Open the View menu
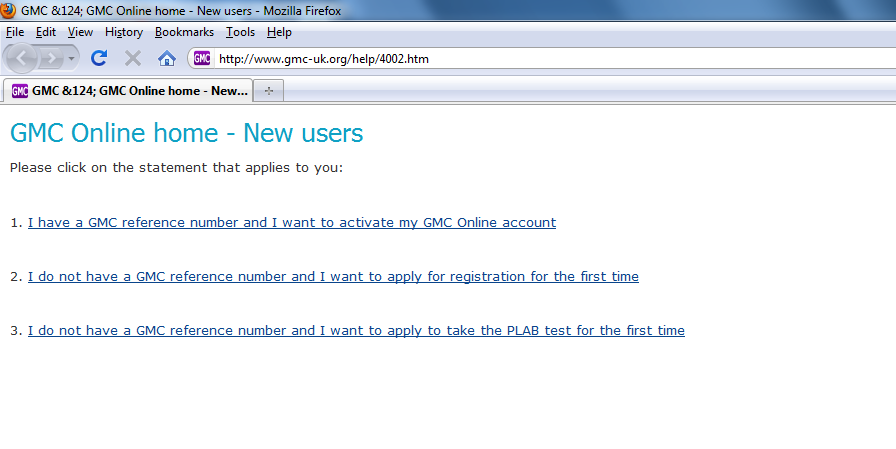Screen dimensions: 896x449 click(x=80, y=32)
